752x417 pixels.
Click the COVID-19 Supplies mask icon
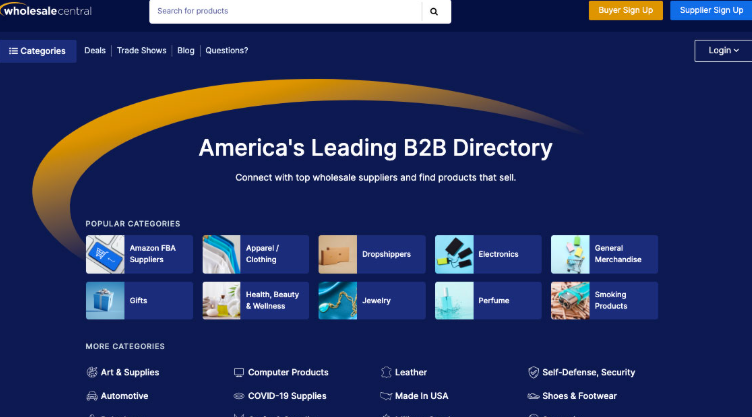click(x=239, y=396)
